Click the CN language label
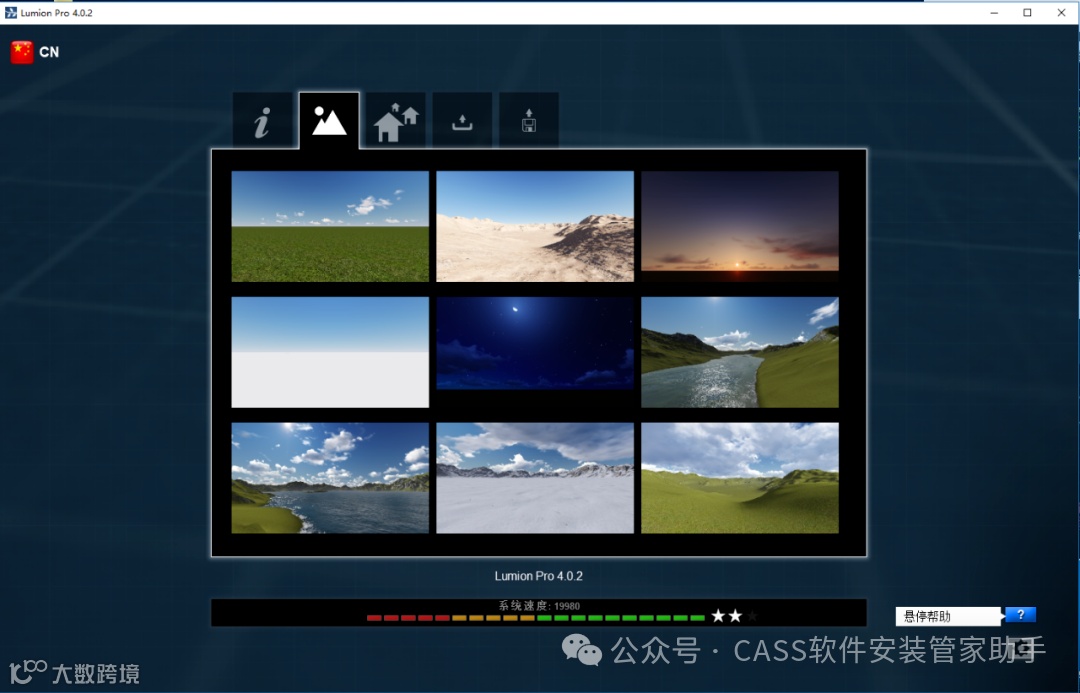The width and height of the screenshot is (1080, 693). [49, 52]
